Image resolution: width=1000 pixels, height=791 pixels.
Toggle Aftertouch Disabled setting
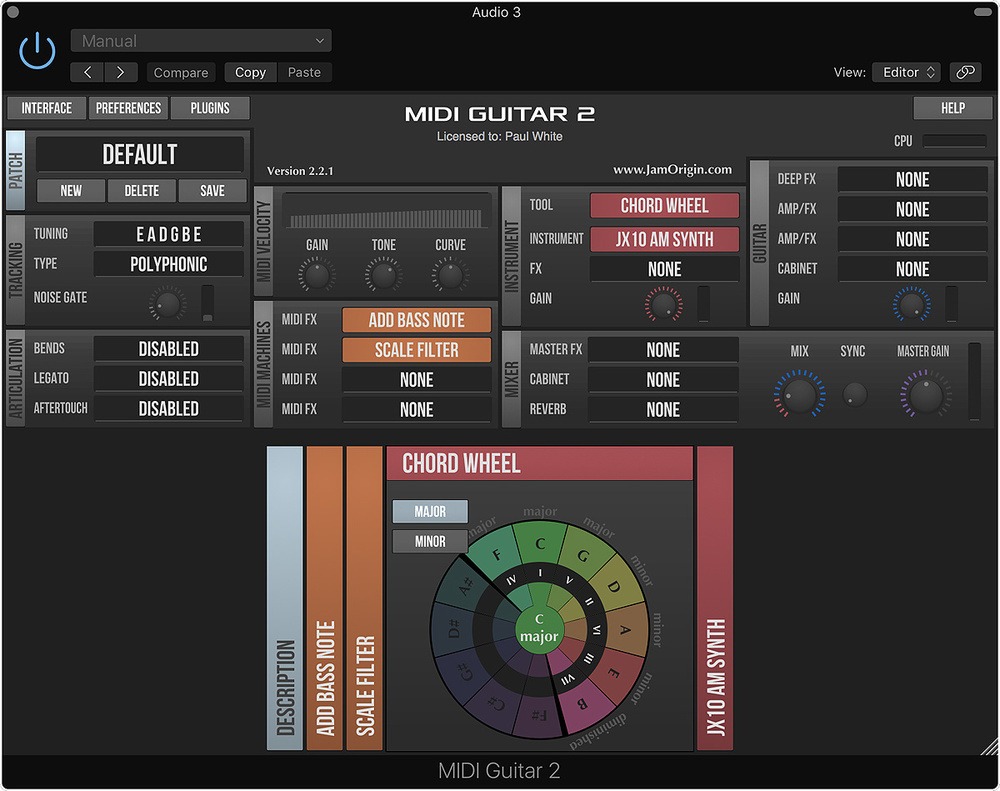[x=168, y=409]
